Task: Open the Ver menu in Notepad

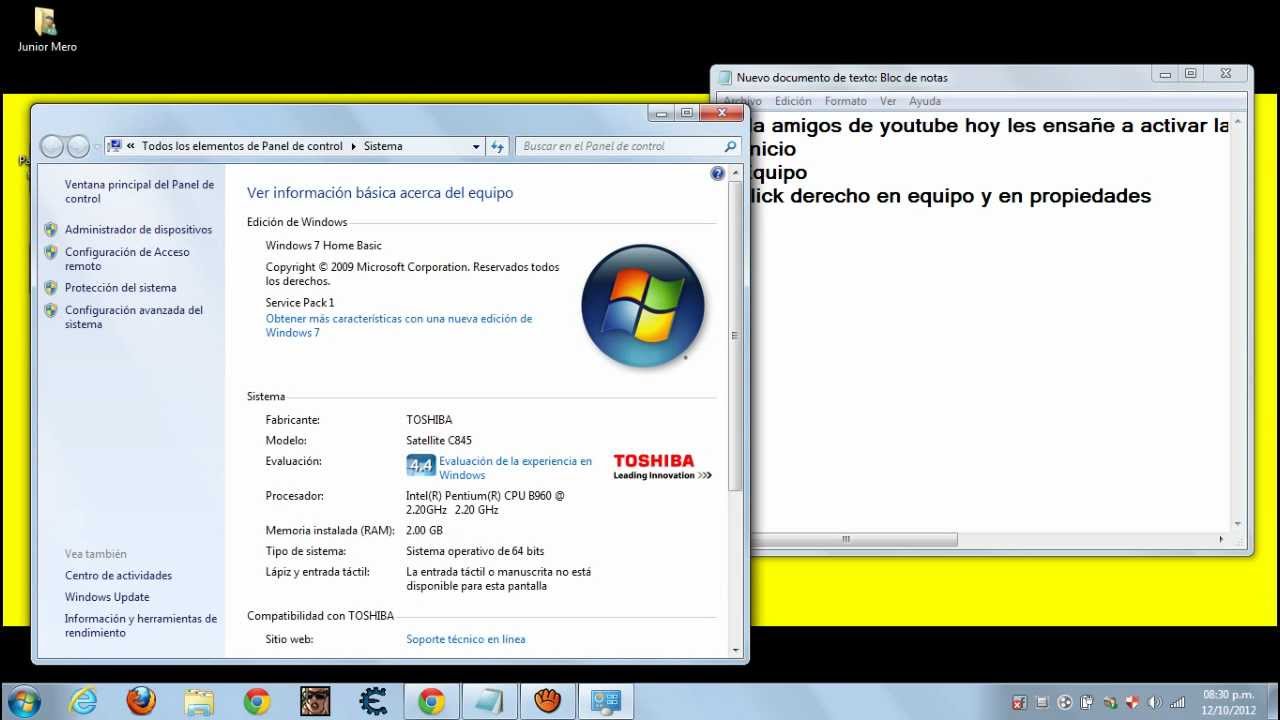Action: 888,101
